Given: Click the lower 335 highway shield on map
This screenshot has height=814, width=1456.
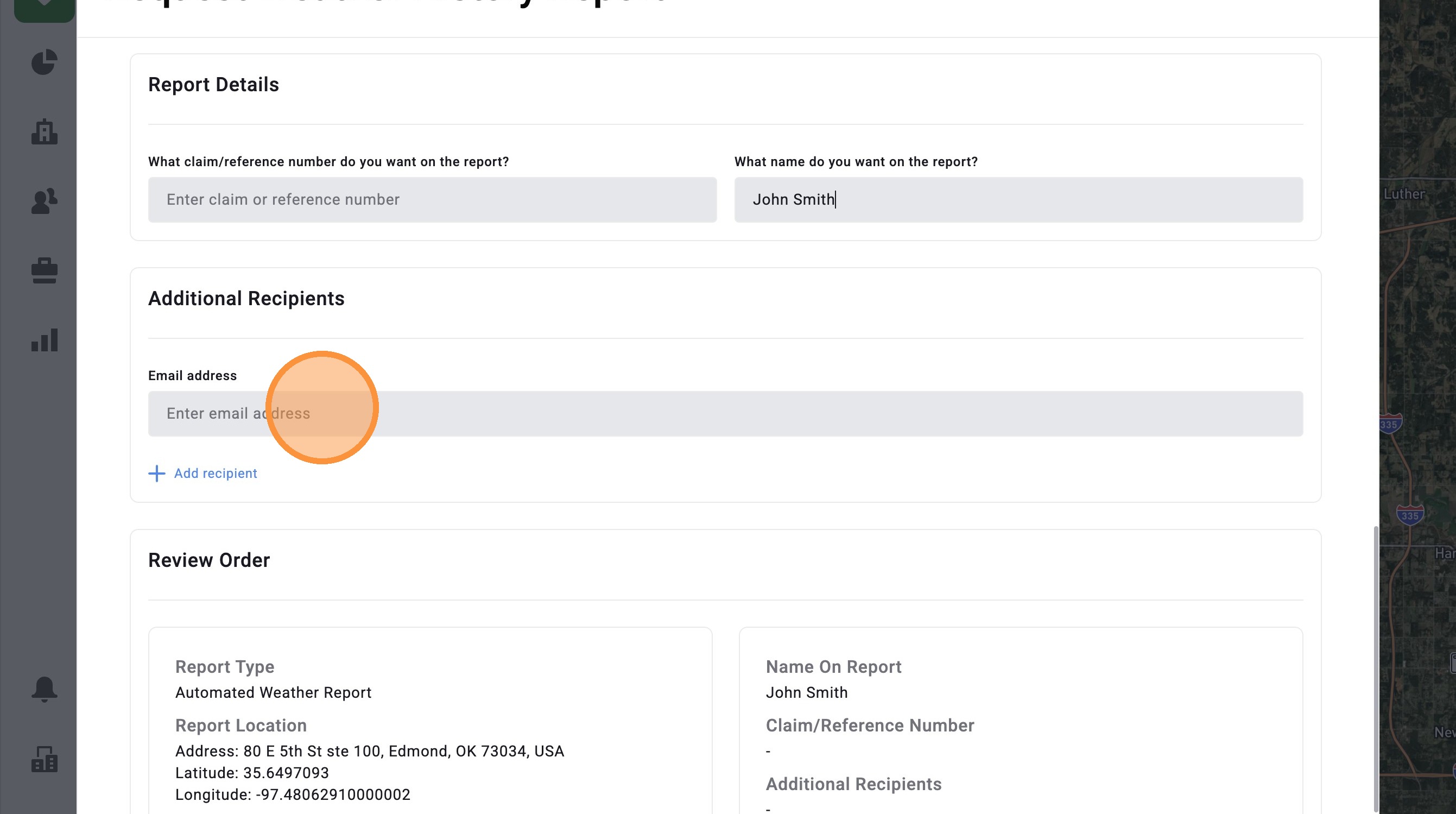Looking at the screenshot, I should click(1410, 515).
